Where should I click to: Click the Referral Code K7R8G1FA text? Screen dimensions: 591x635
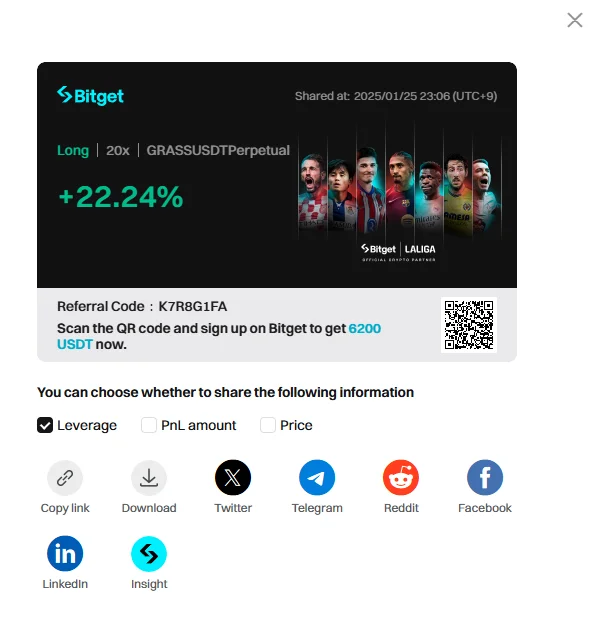[x=142, y=307]
